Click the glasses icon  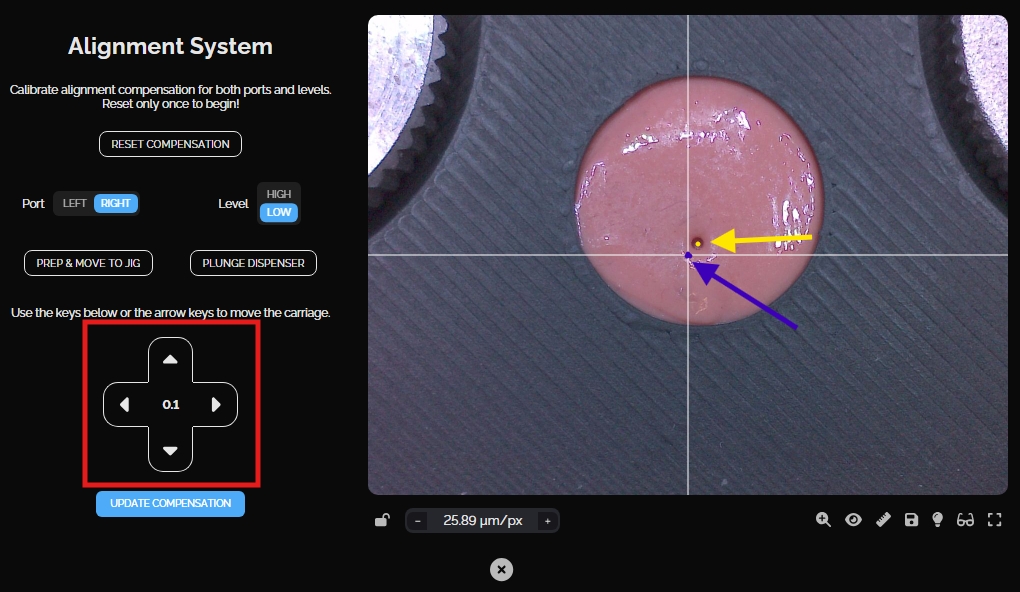pos(965,520)
